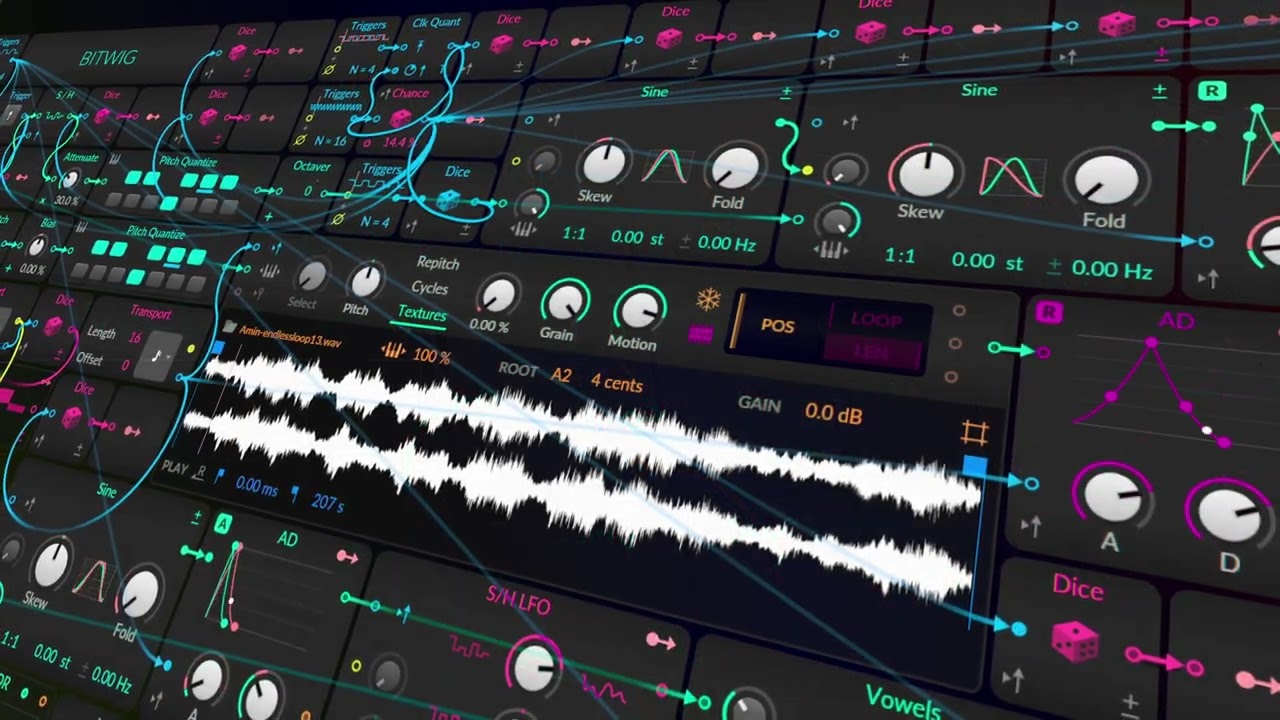Choose the Cycles playback mode
Screen dimensions: 1280x720
click(430, 288)
